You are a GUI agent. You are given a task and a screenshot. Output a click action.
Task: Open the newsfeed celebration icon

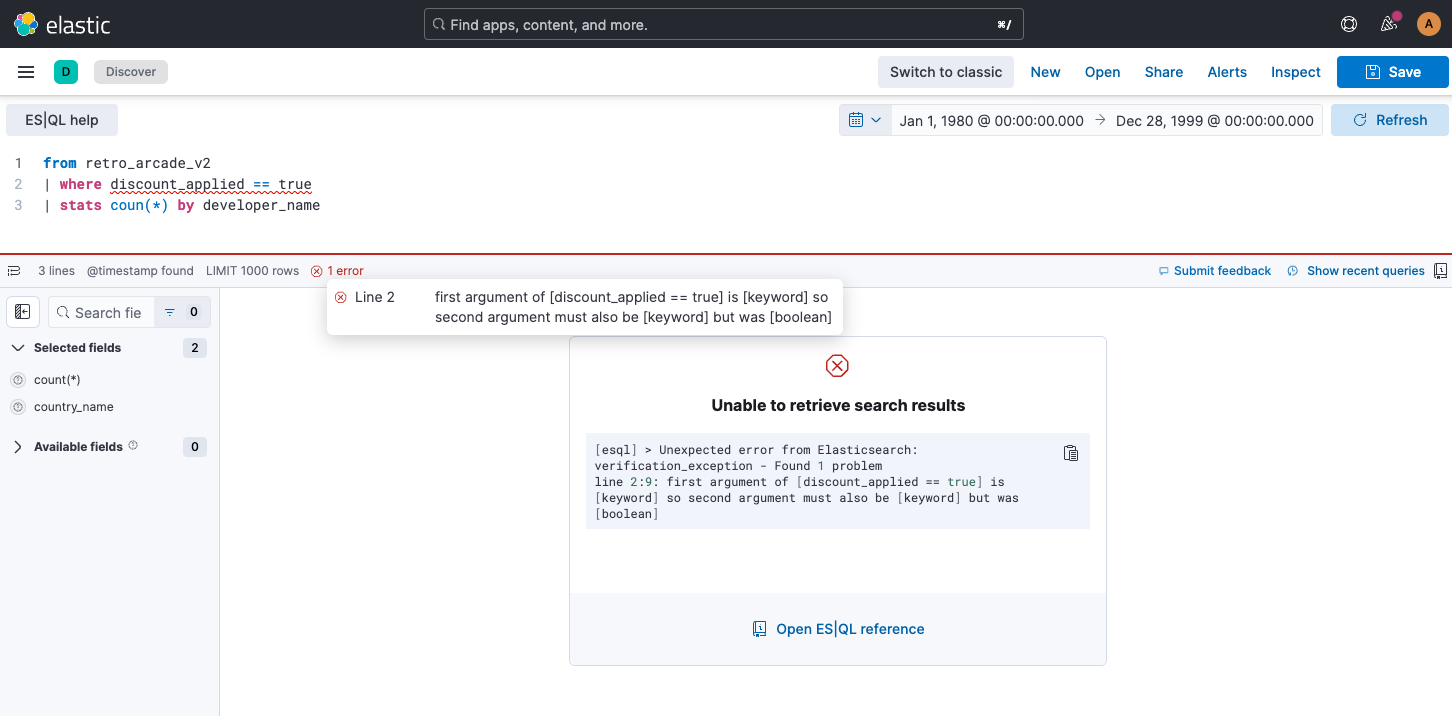pyautogui.click(x=1389, y=24)
